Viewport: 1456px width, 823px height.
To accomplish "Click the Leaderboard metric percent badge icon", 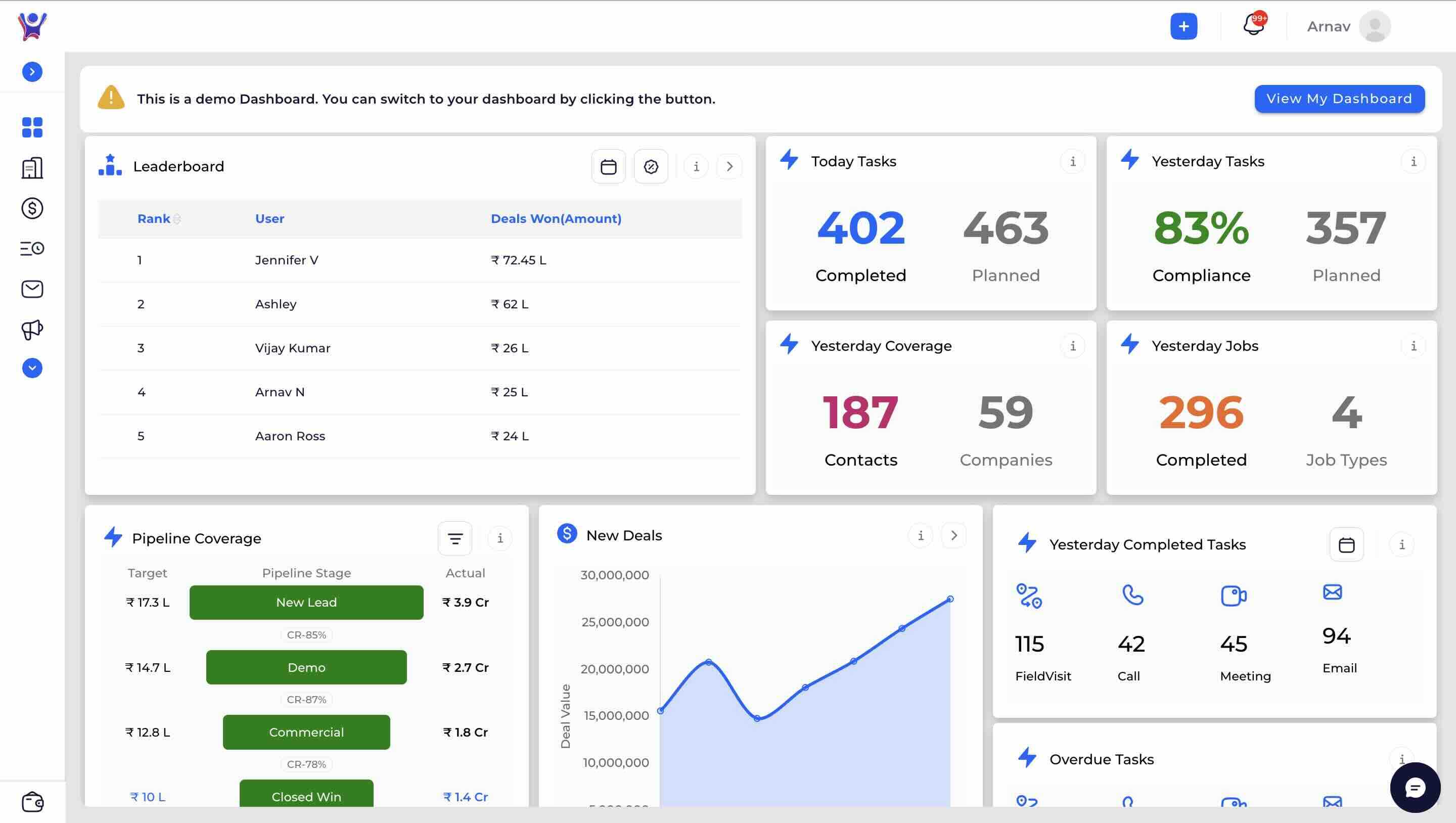I will point(651,167).
